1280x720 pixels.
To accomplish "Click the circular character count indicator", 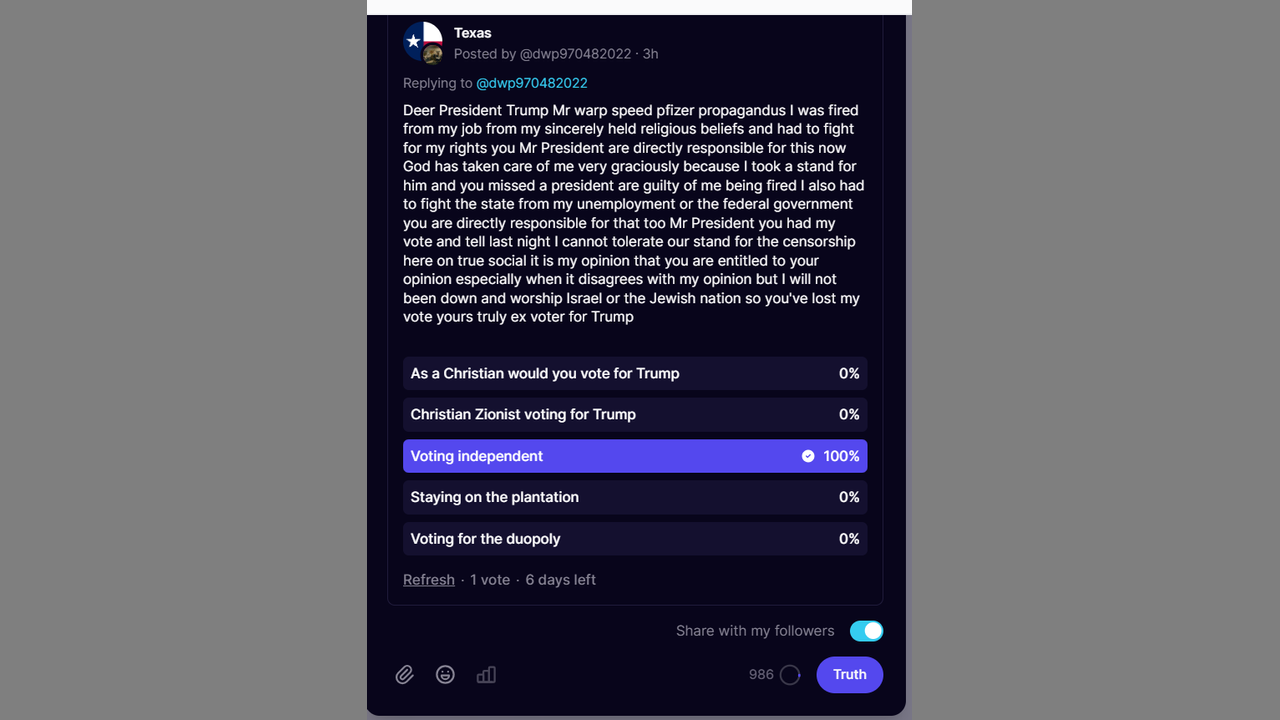I will pos(790,675).
